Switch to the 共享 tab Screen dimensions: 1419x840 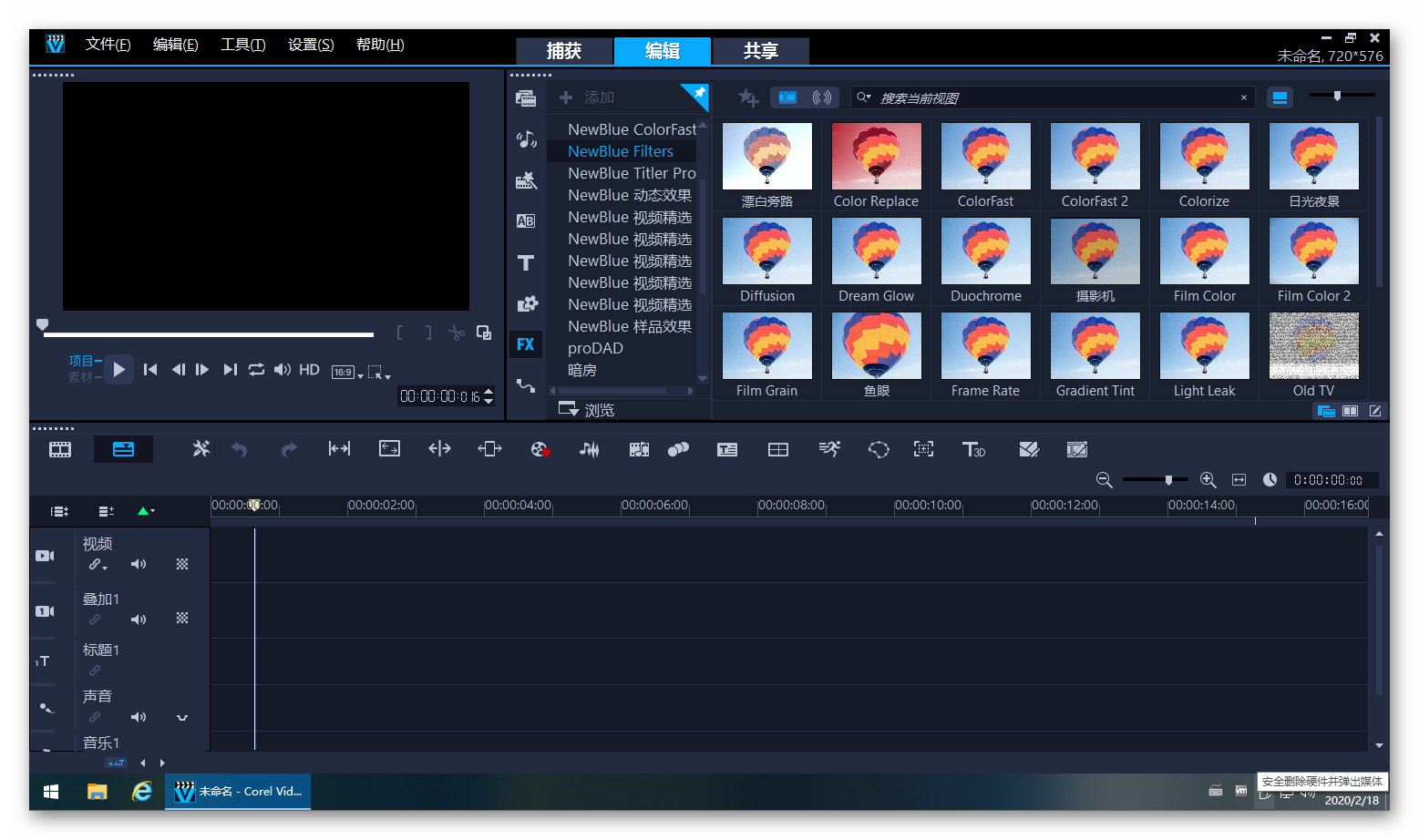761,51
